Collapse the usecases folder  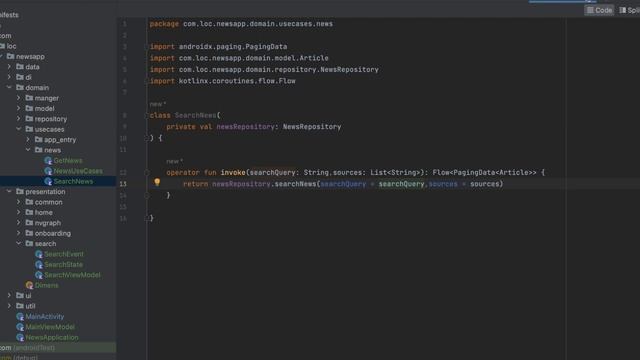coord(19,129)
